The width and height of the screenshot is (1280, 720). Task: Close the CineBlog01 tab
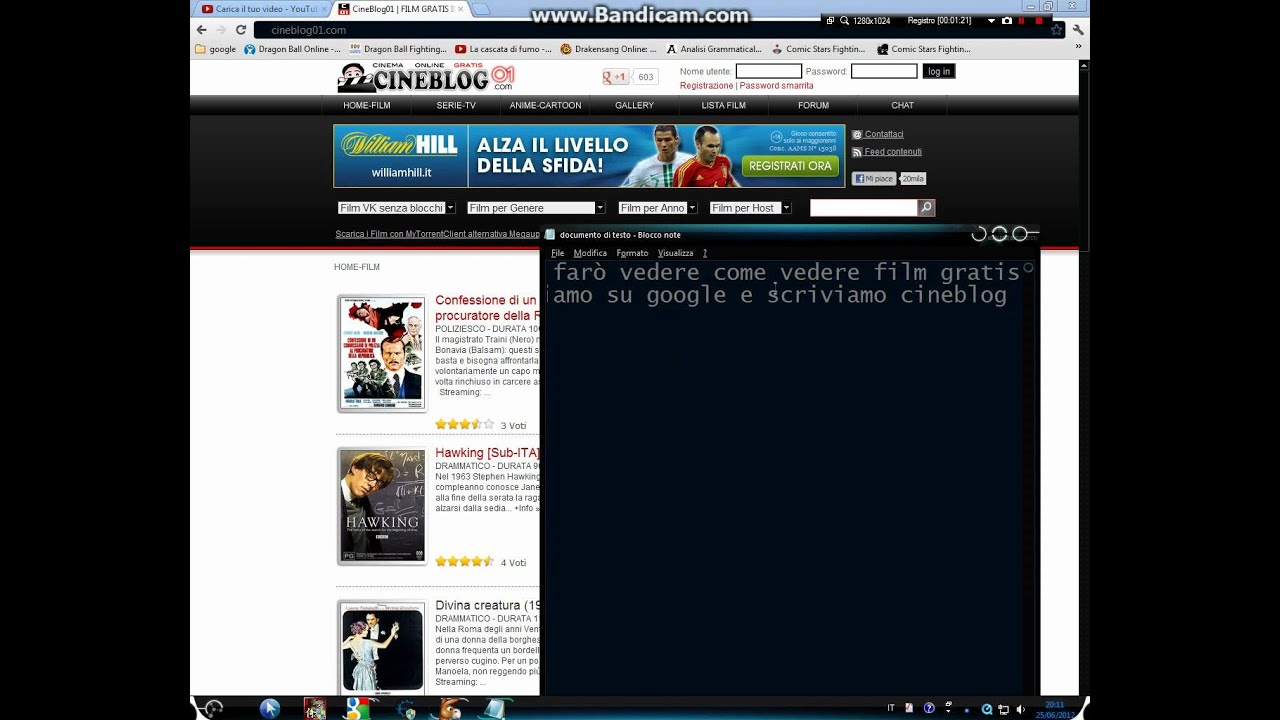tap(460, 9)
